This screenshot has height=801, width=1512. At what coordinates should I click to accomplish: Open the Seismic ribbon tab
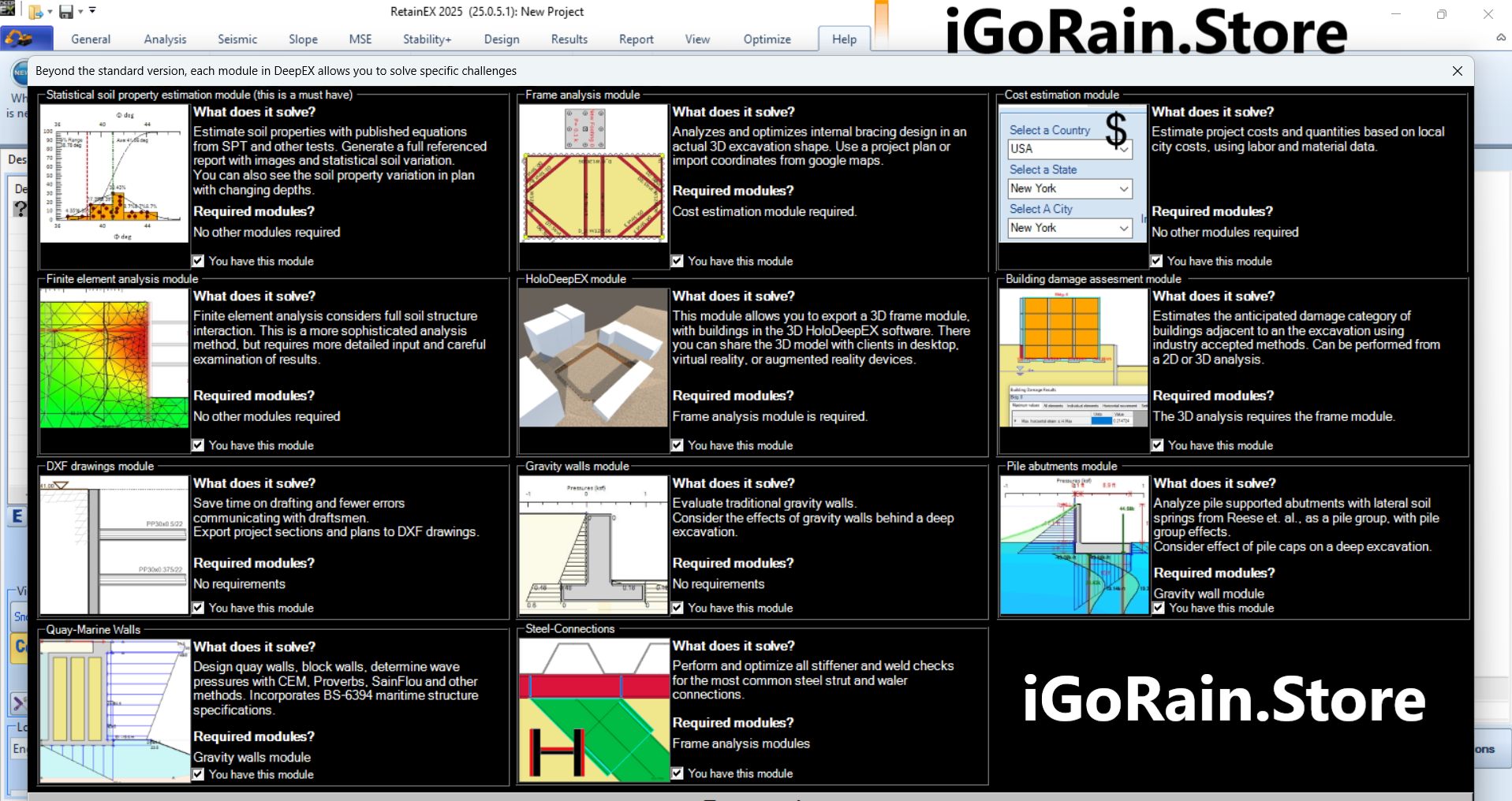(x=237, y=39)
